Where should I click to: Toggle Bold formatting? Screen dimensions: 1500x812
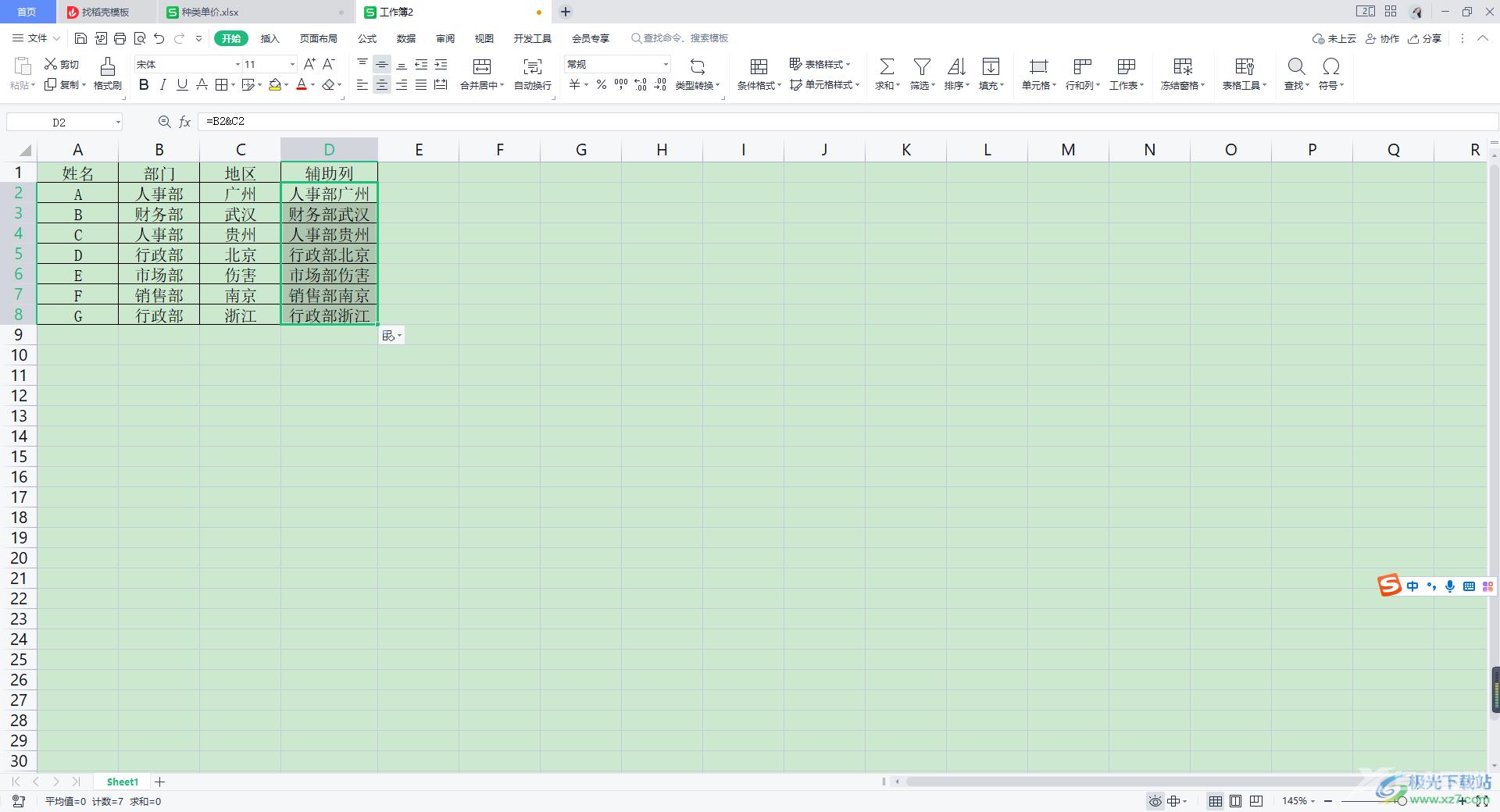click(144, 85)
